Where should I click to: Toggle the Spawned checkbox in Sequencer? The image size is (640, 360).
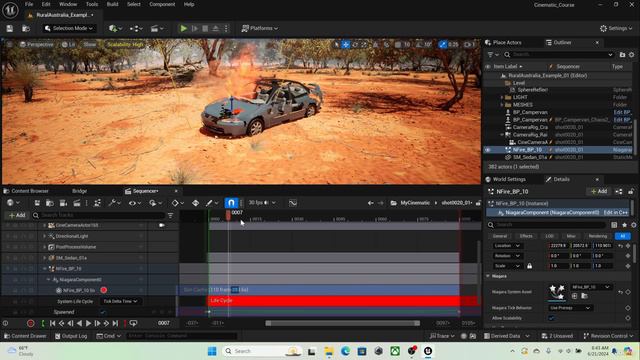point(103,312)
